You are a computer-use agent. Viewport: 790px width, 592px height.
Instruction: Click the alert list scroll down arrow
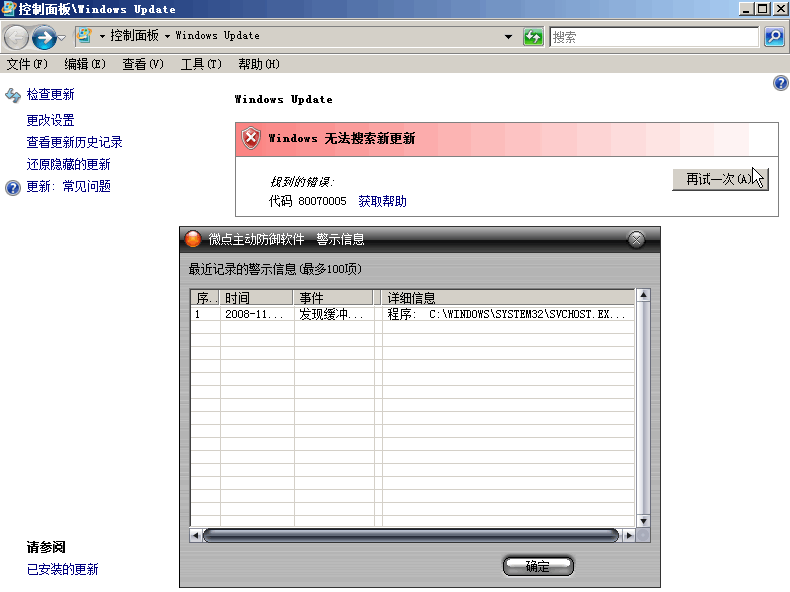click(643, 521)
